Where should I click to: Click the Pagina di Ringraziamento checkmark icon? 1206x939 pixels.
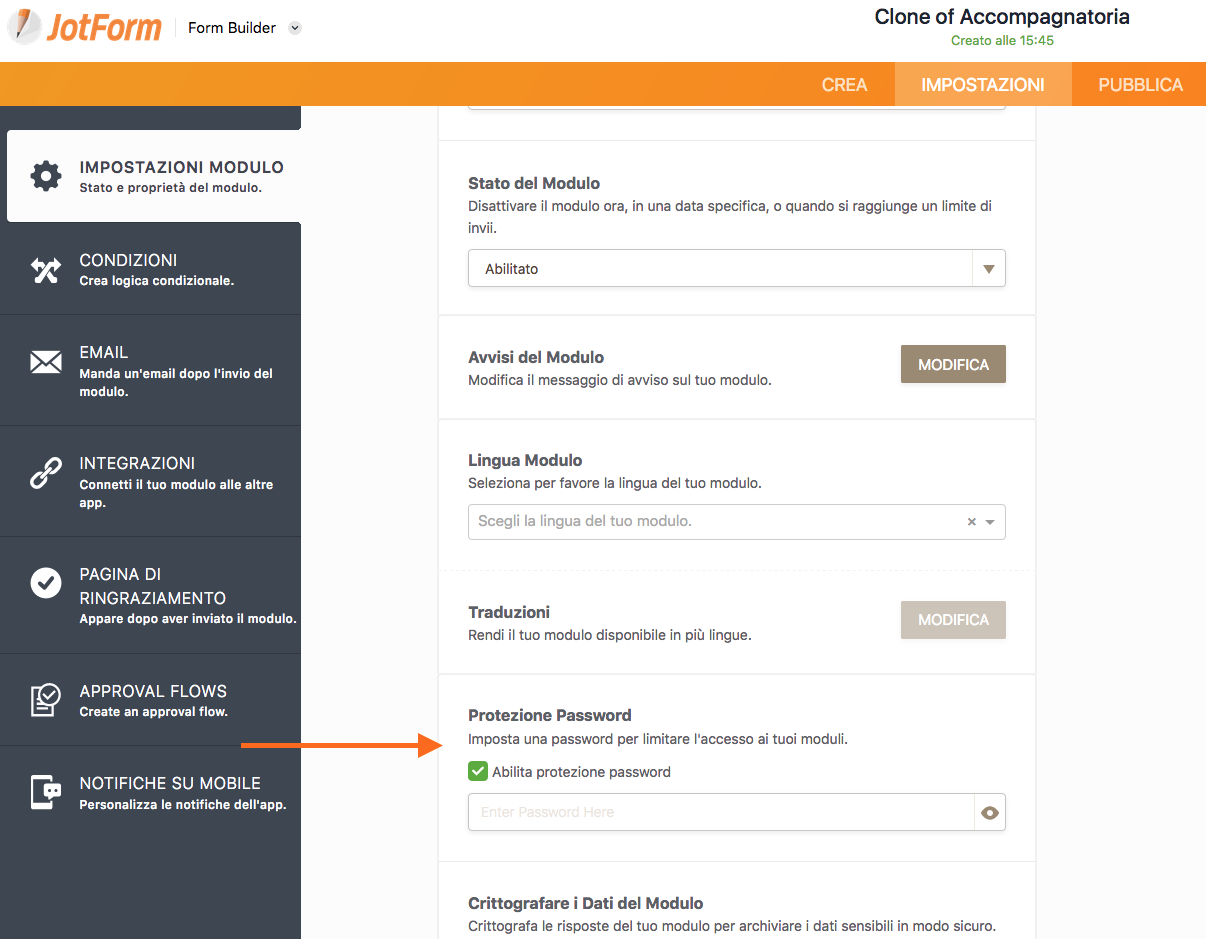[x=46, y=583]
